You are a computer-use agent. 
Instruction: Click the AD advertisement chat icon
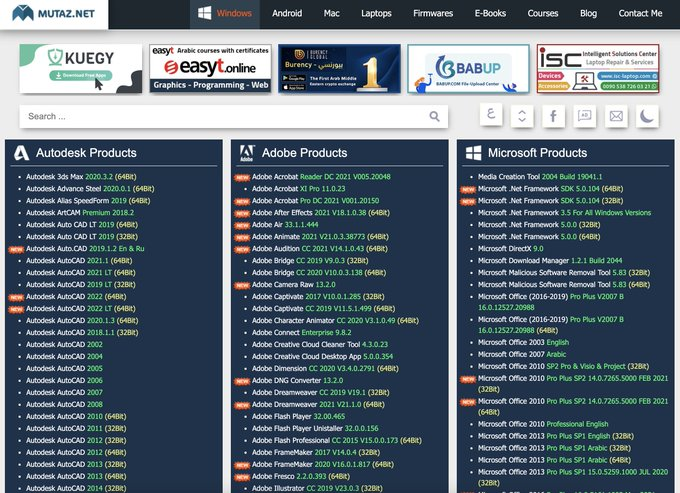(x=585, y=116)
